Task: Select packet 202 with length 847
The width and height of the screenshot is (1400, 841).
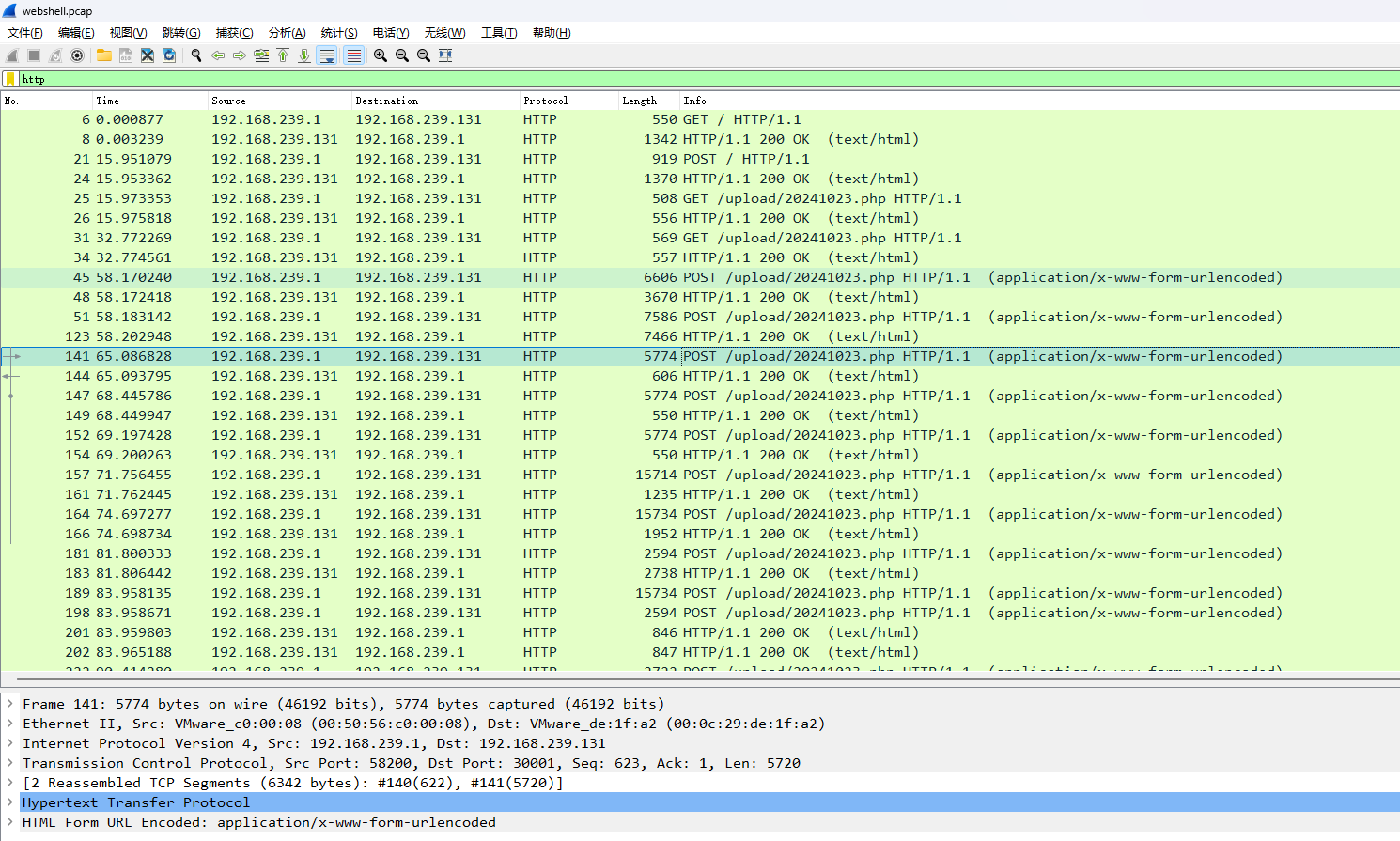Action: tap(700, 652)
